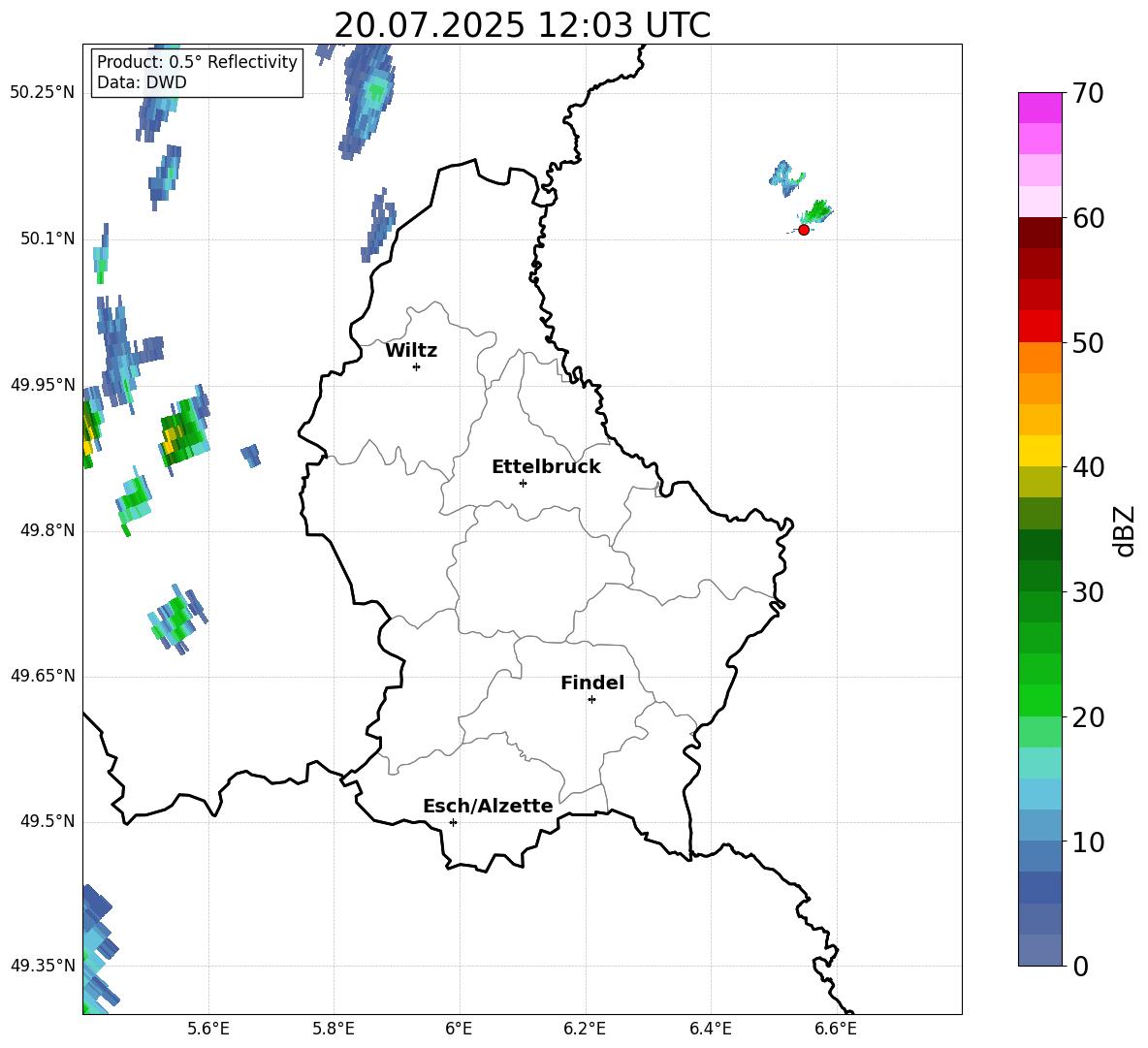Screen dimensions: 1148x1048
Task: Click the colorbar tick label 0
Action: pos(1080,967)
